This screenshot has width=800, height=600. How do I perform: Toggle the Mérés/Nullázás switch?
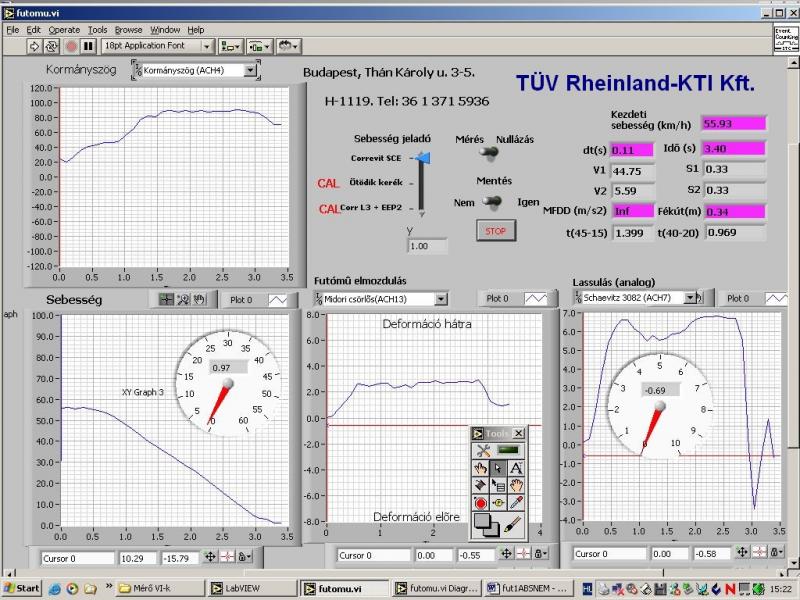point(489,153)
